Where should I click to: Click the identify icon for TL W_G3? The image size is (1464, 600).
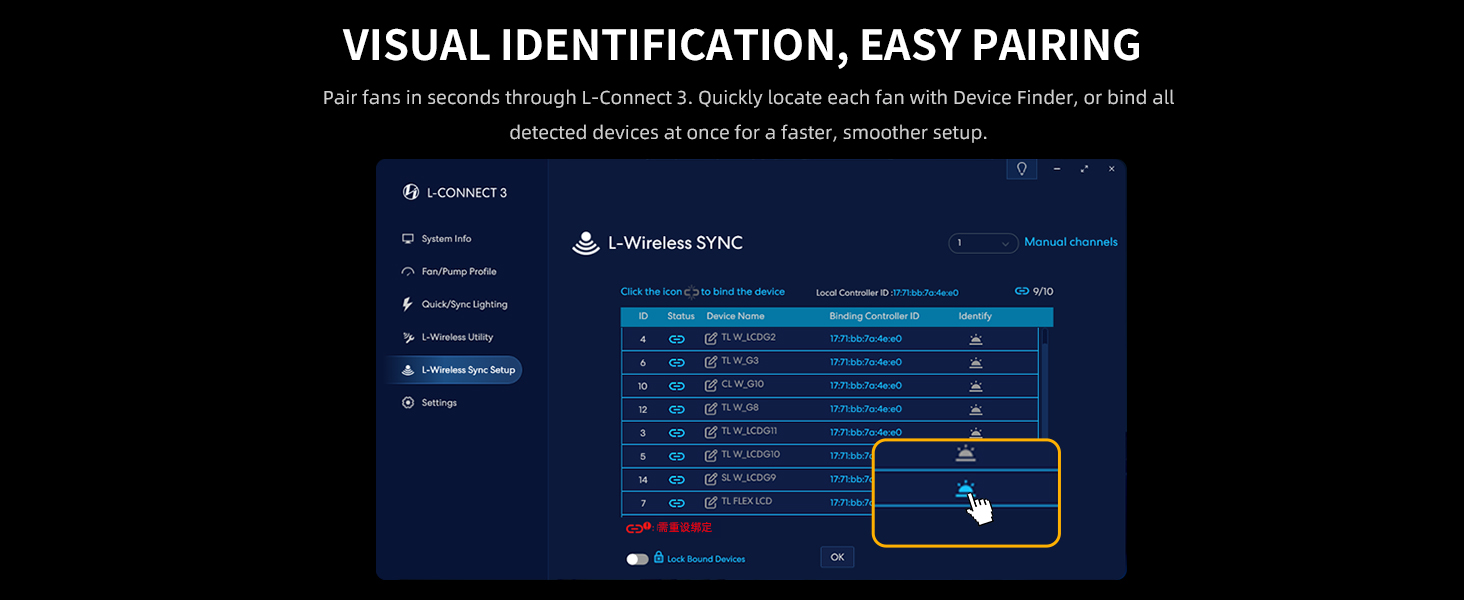click(975, 363)
